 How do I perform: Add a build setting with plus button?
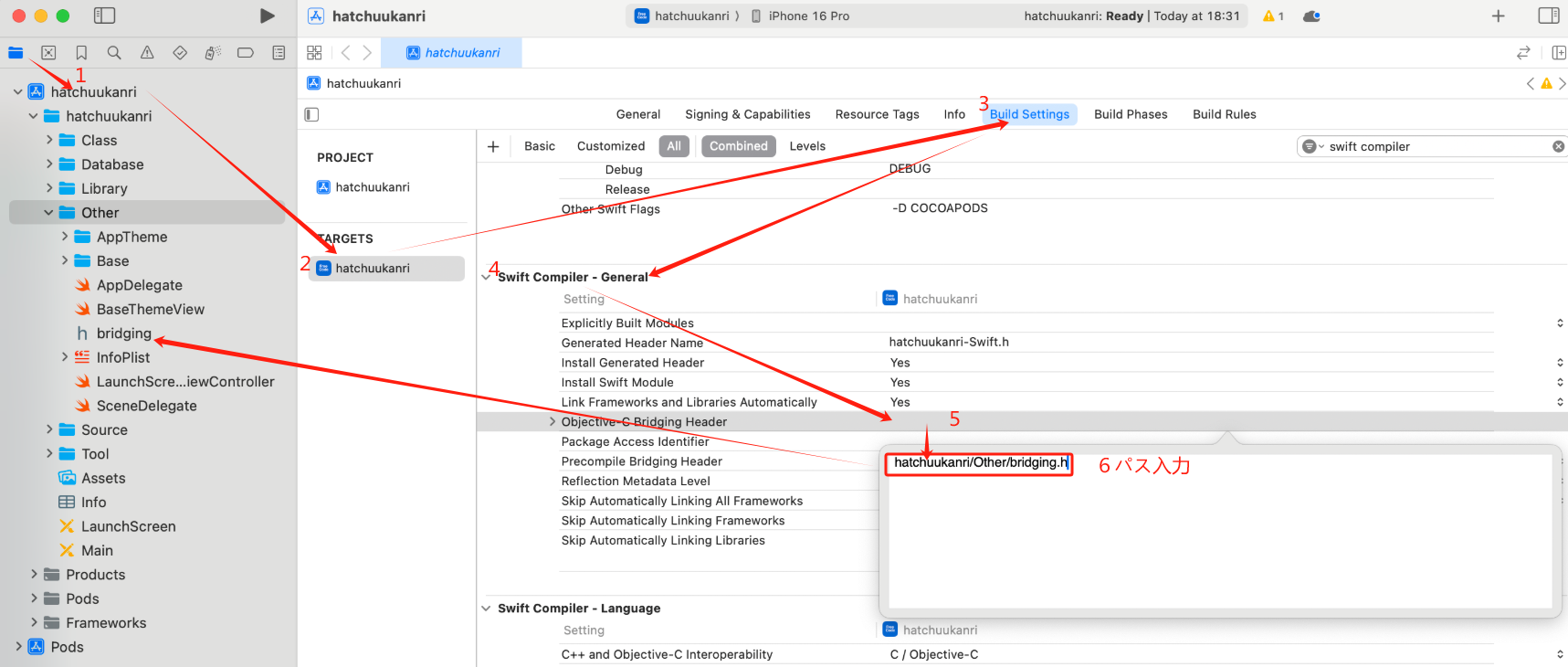click(493, 146)
